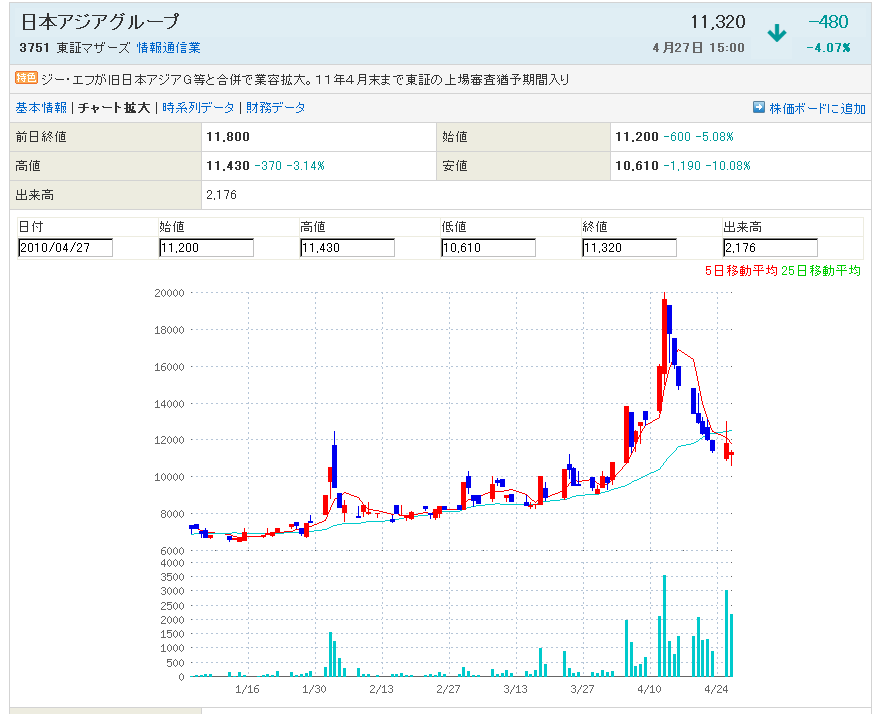Click the red 5日移動平均 legend label

[741, 270]
